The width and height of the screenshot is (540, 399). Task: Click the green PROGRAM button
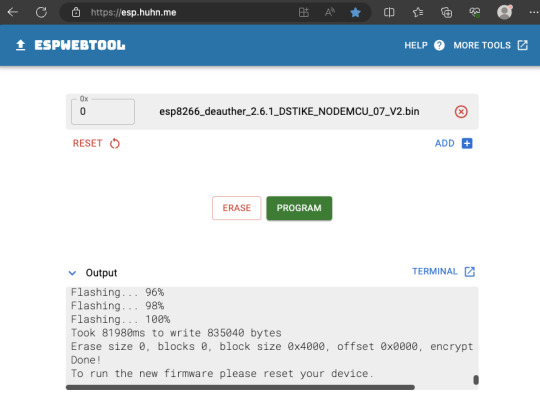coord(299,208)
